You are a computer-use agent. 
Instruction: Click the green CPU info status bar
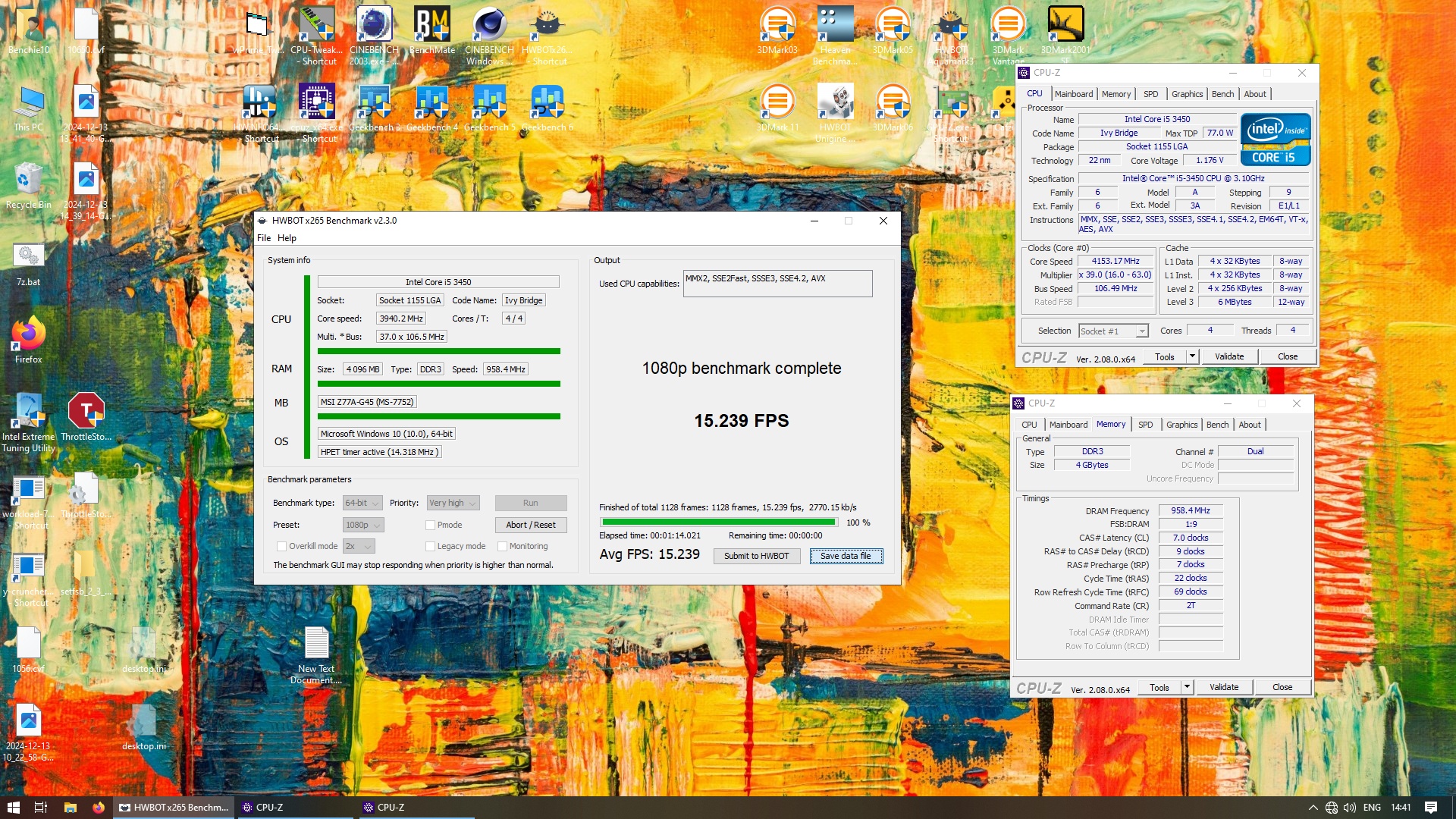tap(438, 351)
